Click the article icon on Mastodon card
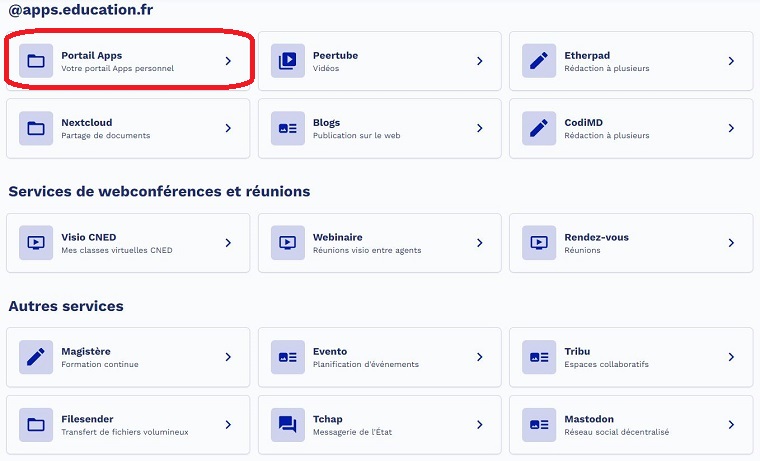Viewport: 760px width, 461px height. point(539,425)
